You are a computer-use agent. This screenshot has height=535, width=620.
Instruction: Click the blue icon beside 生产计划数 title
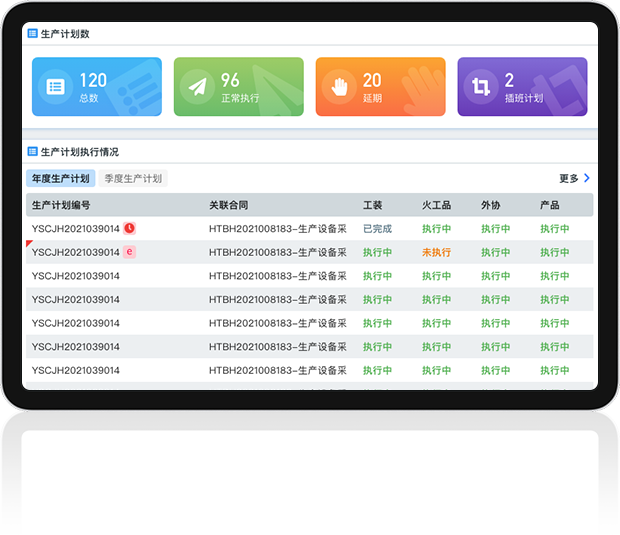pos(33,33)
